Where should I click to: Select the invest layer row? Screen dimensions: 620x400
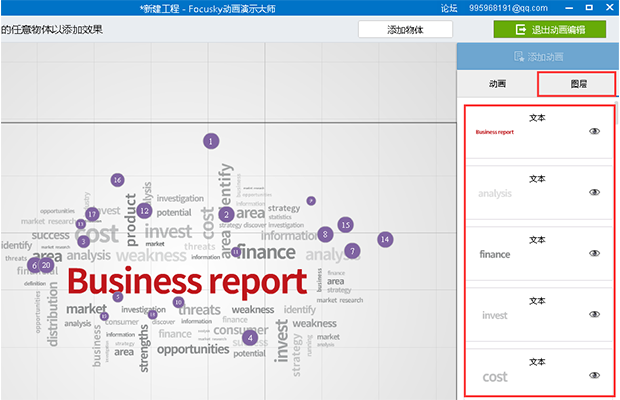539,315
